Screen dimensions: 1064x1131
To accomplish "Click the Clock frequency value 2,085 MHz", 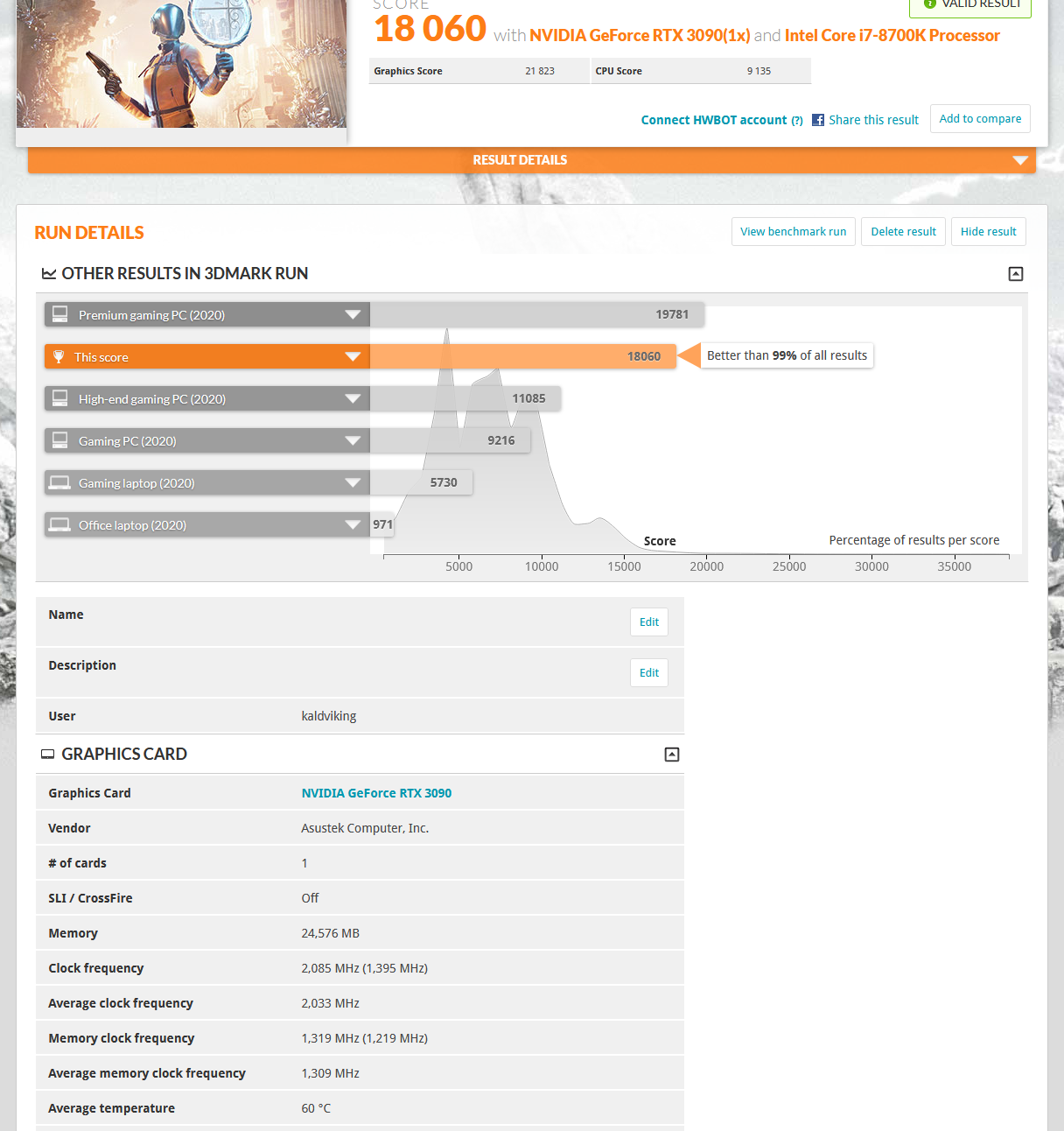I will pos(365,968).
